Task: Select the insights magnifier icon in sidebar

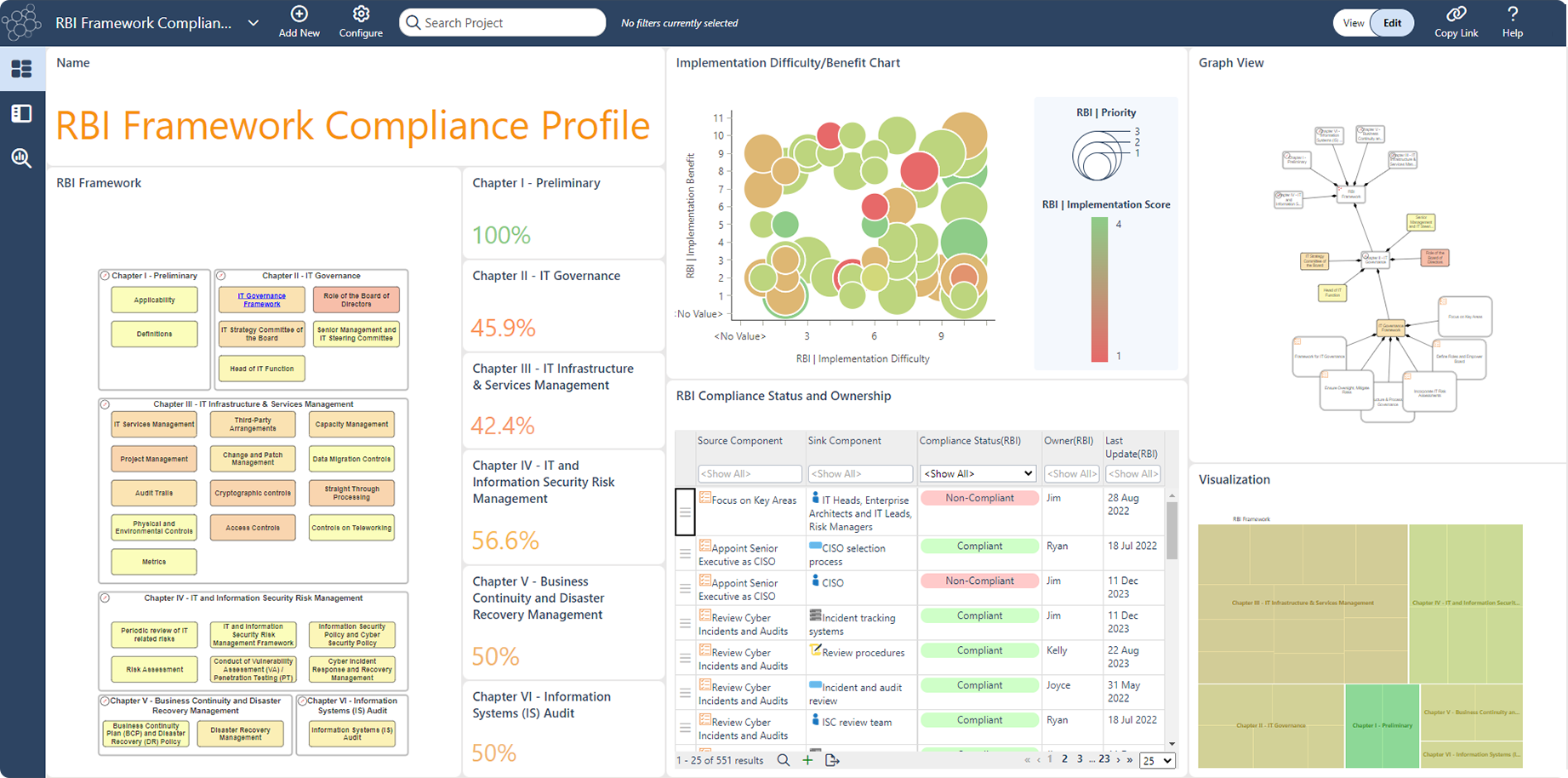Action: tap(22, 157)
